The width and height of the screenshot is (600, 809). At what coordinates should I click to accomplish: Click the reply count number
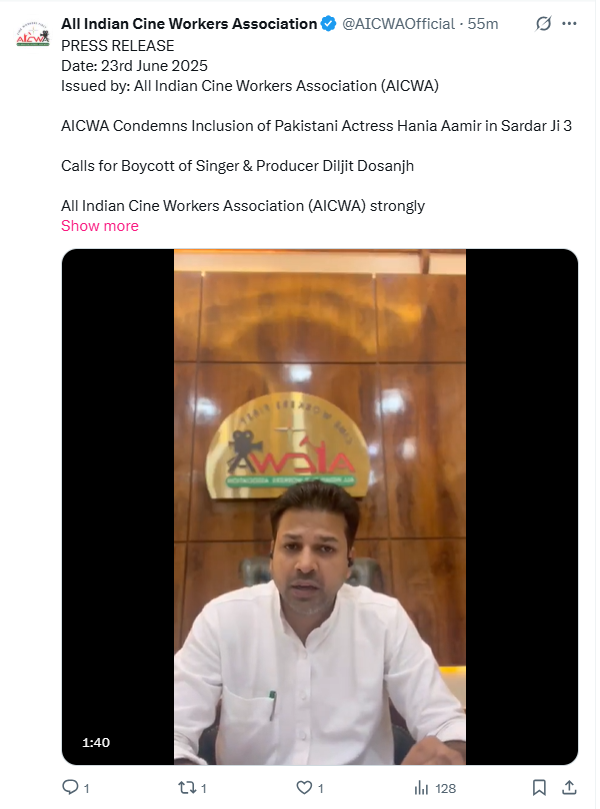pyautogui.click(x=86, y=788)
